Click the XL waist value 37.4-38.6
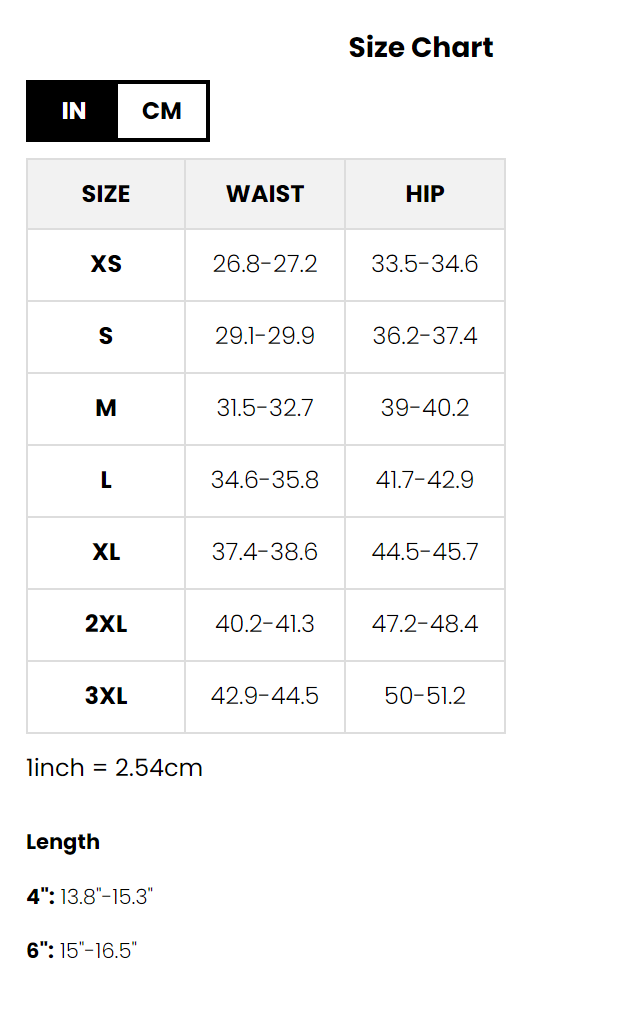 (265, 553)
